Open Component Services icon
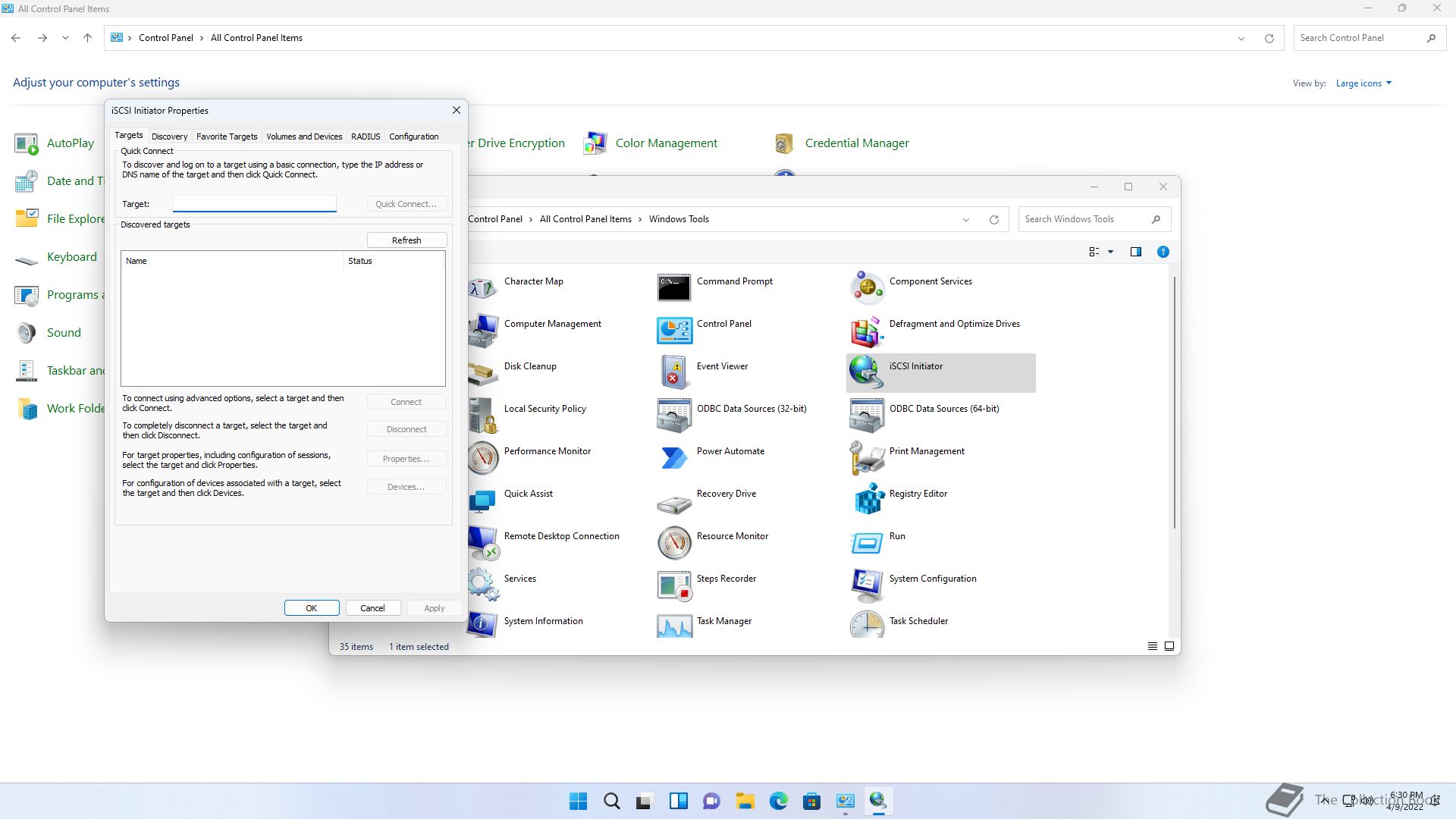The height and width of the screenshot is (819, 1456). click(x=866, y=287)
